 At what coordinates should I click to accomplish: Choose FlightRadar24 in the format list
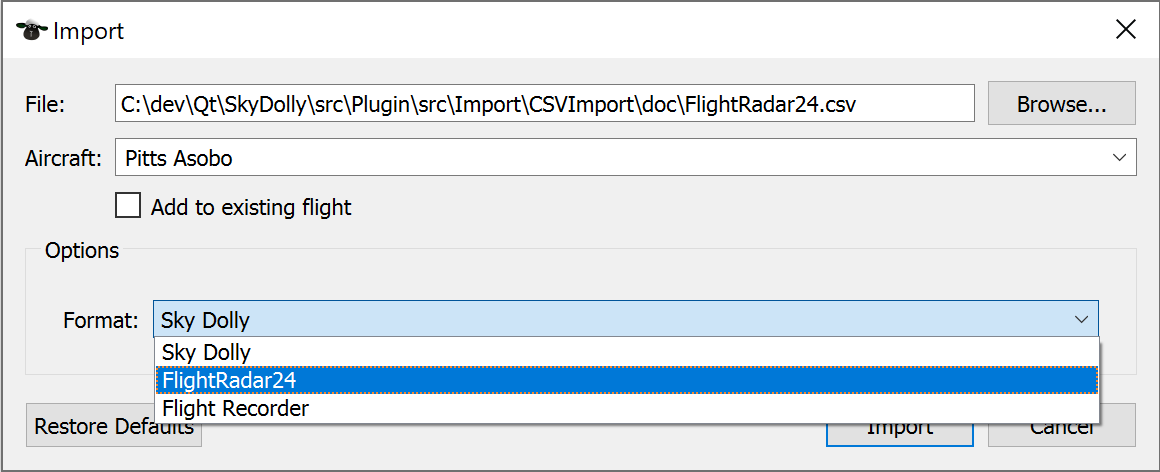click(x=627, y=380)
